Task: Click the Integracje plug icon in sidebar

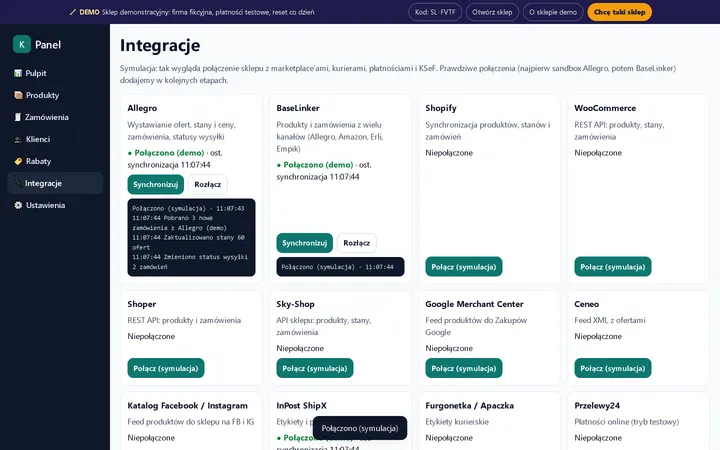Action: click(18, 183)
